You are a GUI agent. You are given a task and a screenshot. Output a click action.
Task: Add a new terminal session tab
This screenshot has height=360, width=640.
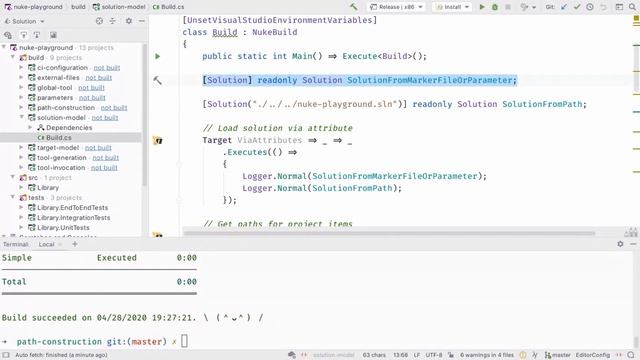[x=75, y=244]
